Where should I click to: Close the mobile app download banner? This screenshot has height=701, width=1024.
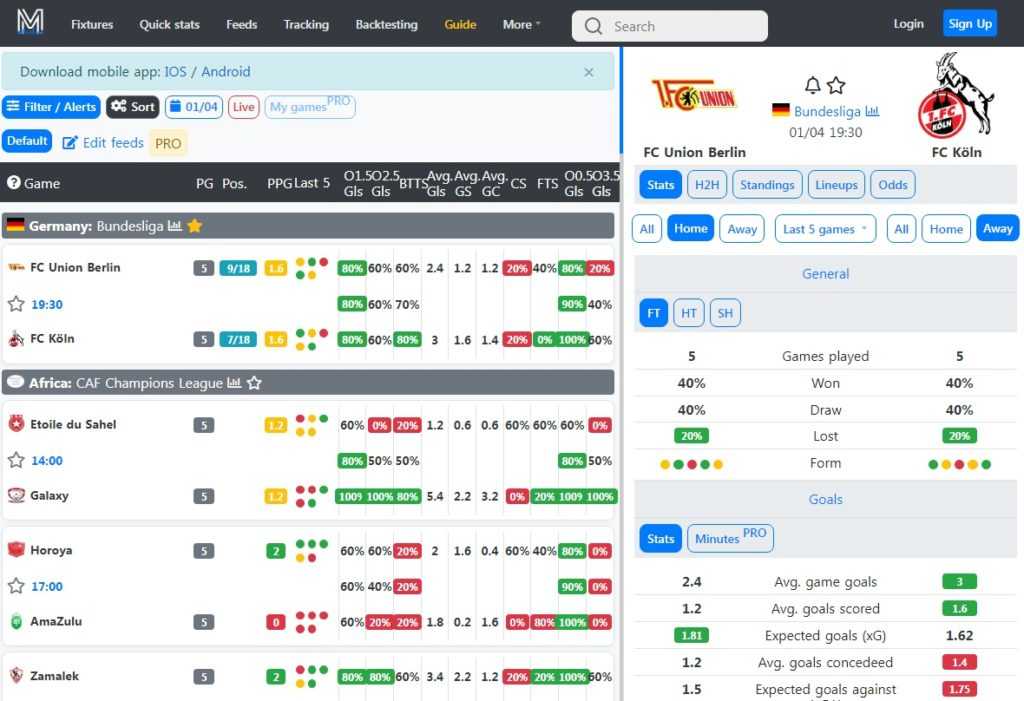589,72
